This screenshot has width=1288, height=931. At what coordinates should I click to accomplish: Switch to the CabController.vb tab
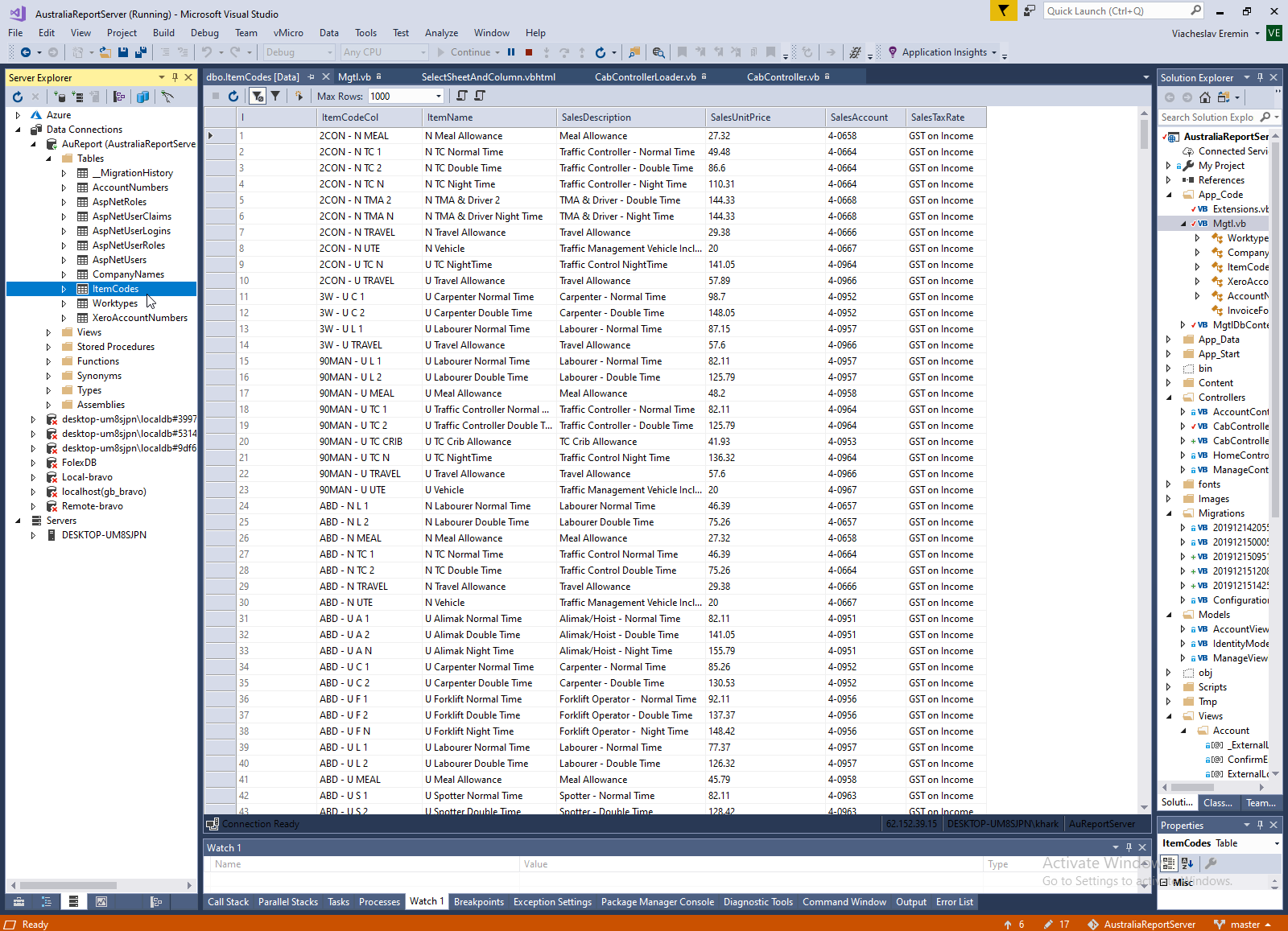[782, 77]
